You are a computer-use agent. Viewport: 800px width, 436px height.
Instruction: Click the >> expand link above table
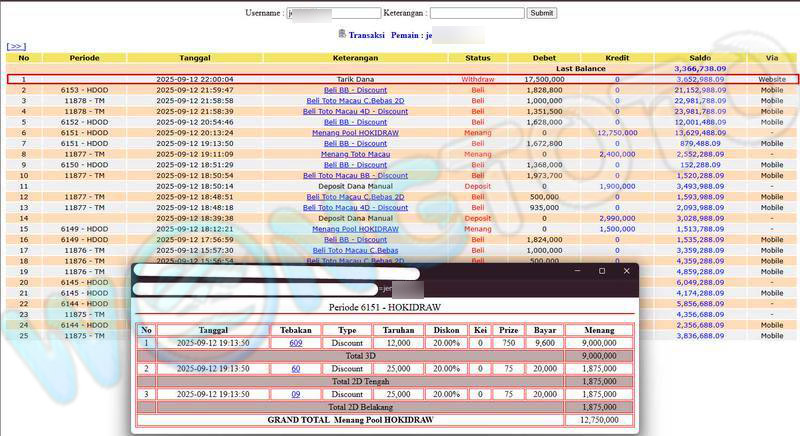pos(16,46)
